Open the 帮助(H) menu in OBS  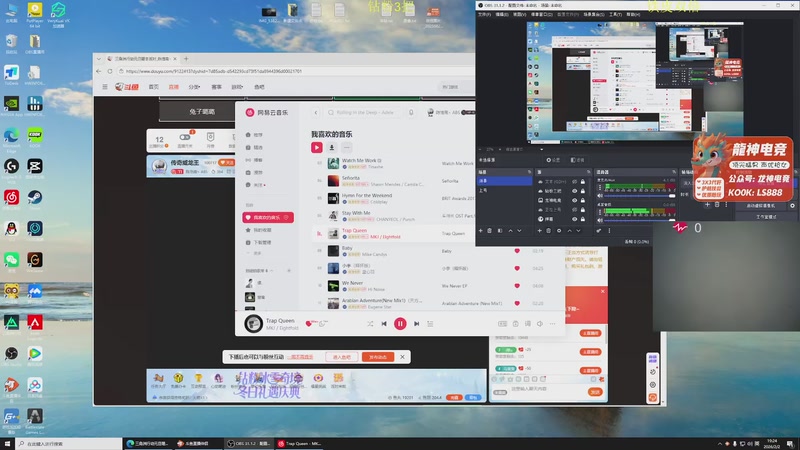click(633, 14)
